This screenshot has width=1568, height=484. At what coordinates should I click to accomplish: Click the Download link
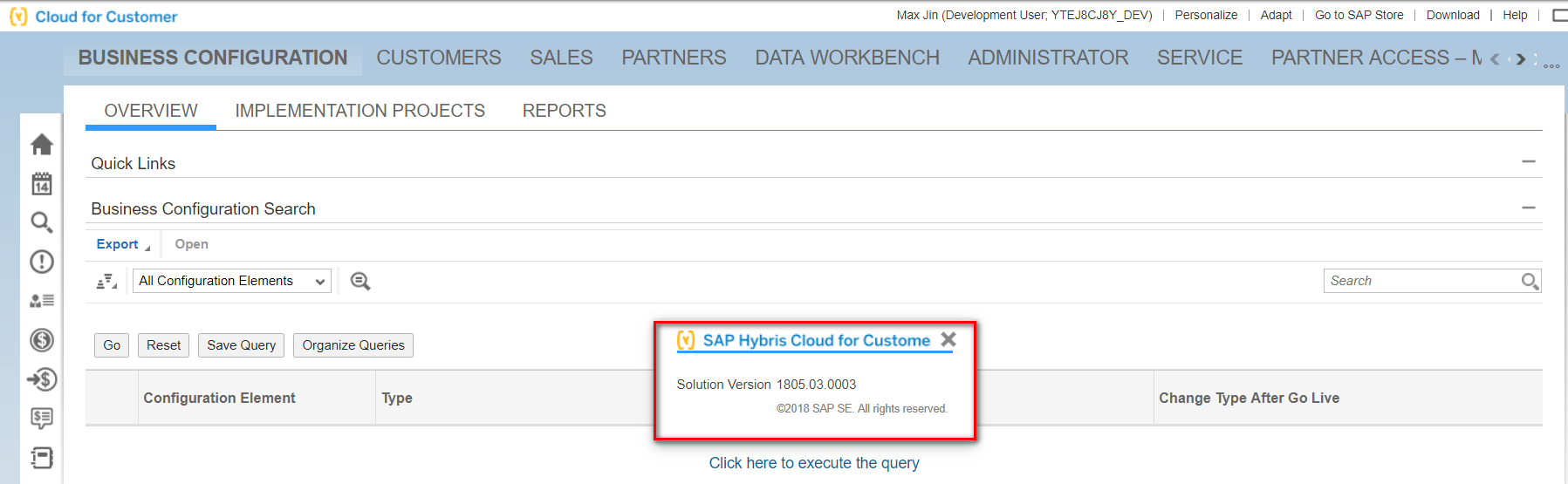point(1453,15)
